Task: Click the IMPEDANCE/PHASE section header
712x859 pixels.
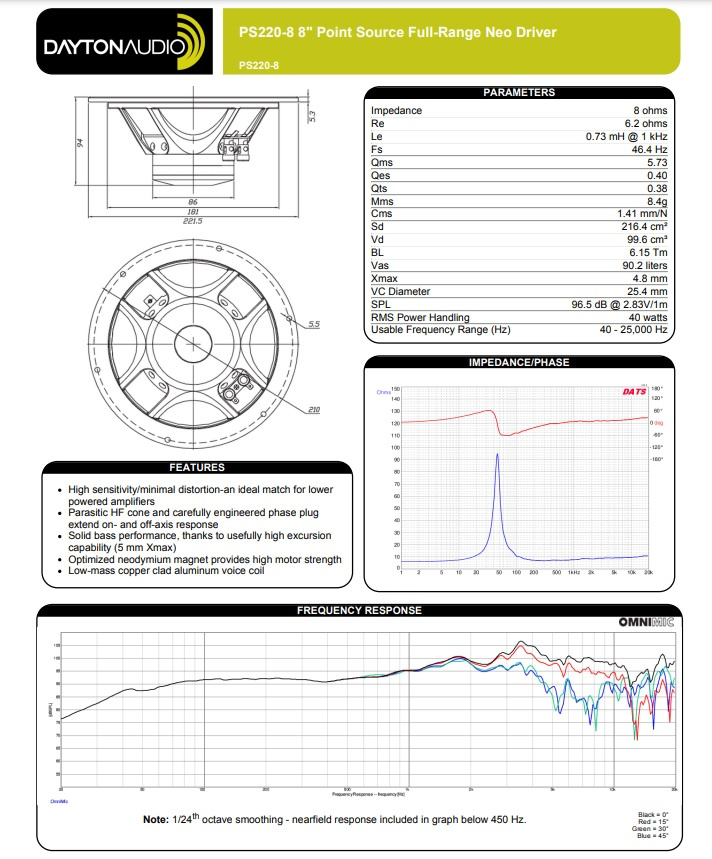Action: [x=518, y=362]
